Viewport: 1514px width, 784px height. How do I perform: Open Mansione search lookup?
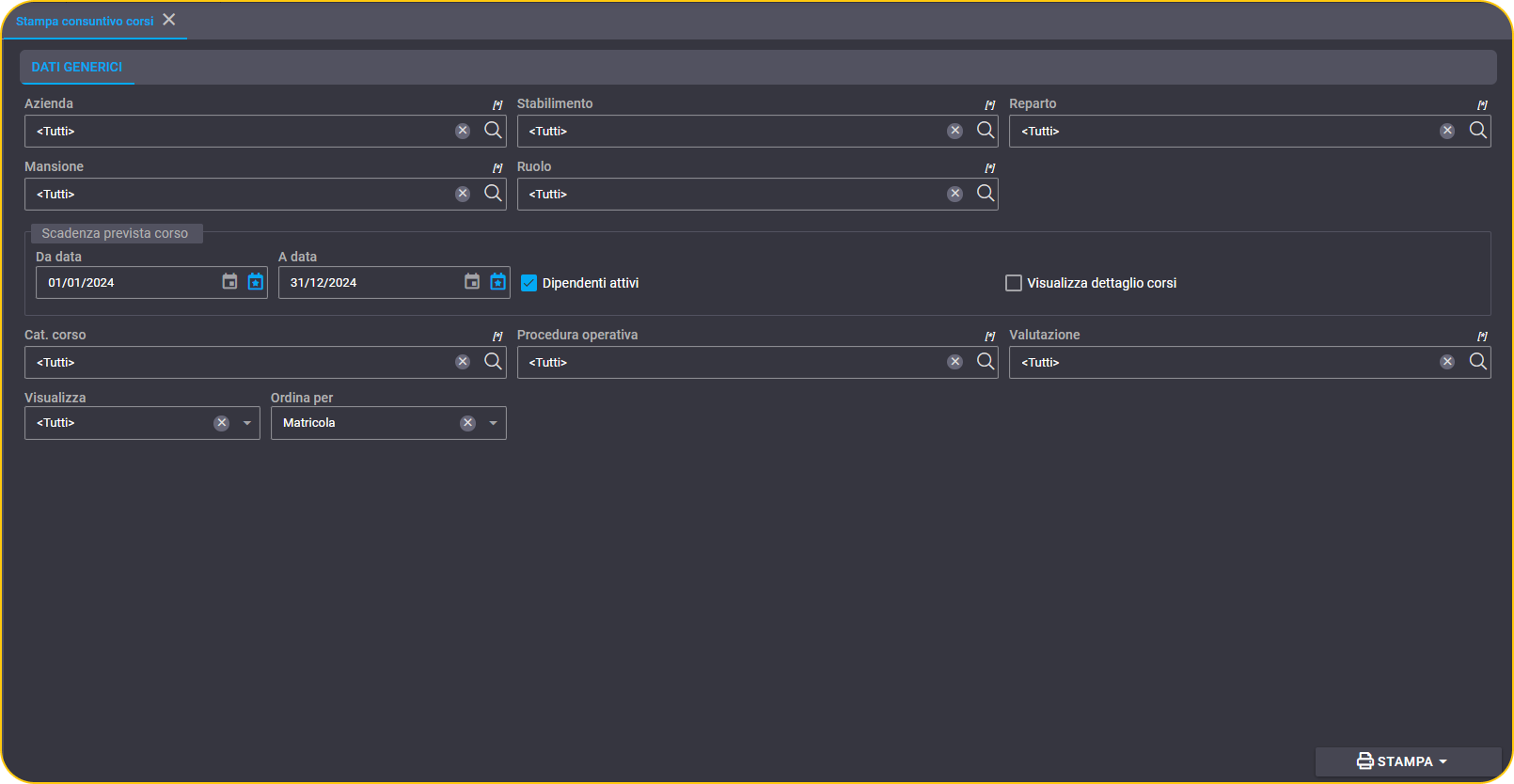pos(493,194)
